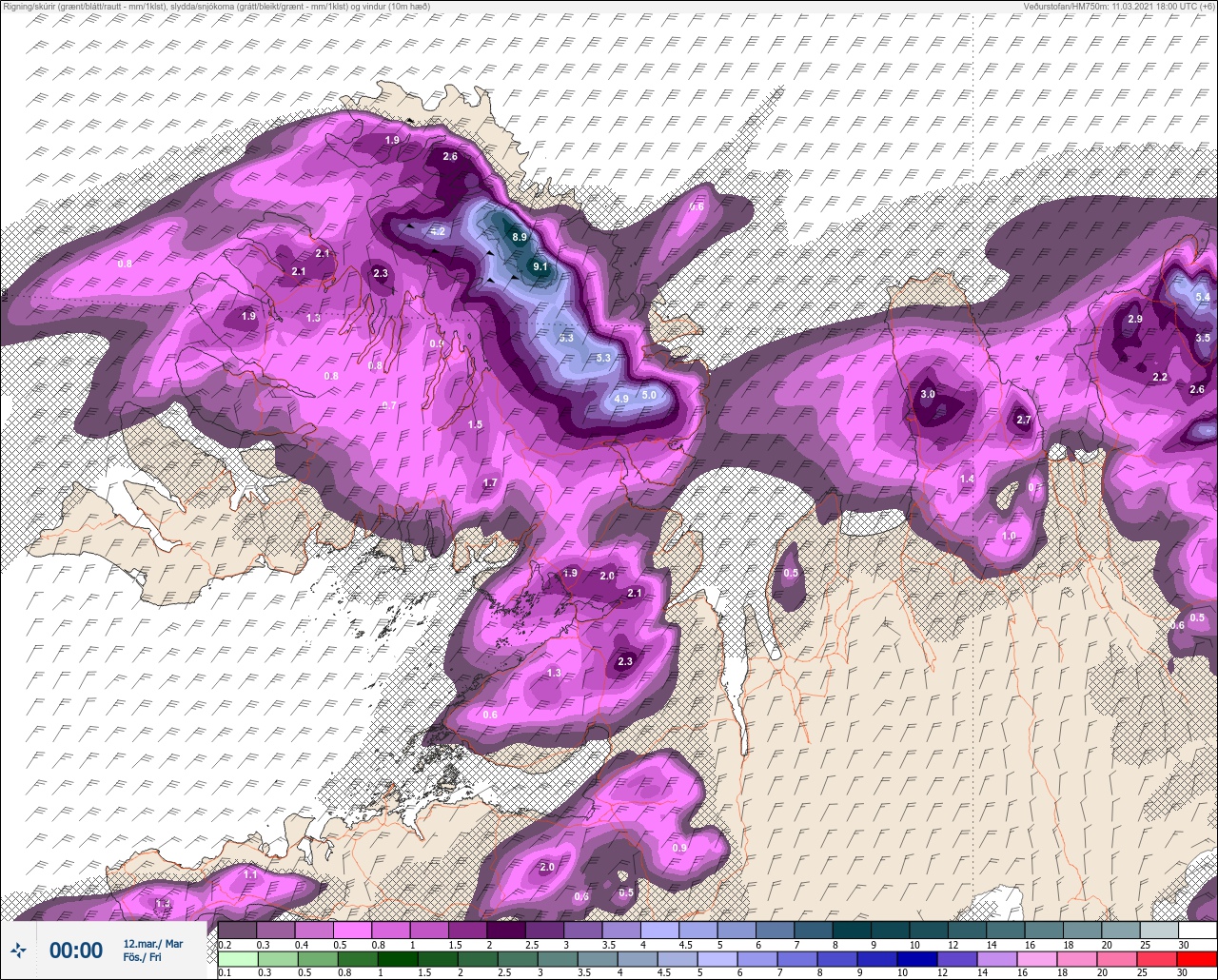Click the 2.2 precipitation value on map
The width and height of the screenshot is (1218, 980).
(1160, 378)
